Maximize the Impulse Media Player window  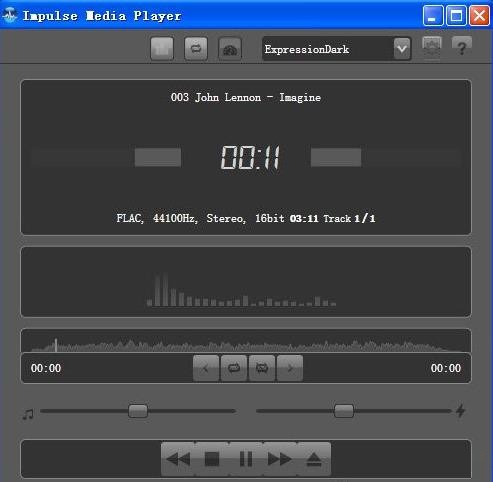click(456, 15)
